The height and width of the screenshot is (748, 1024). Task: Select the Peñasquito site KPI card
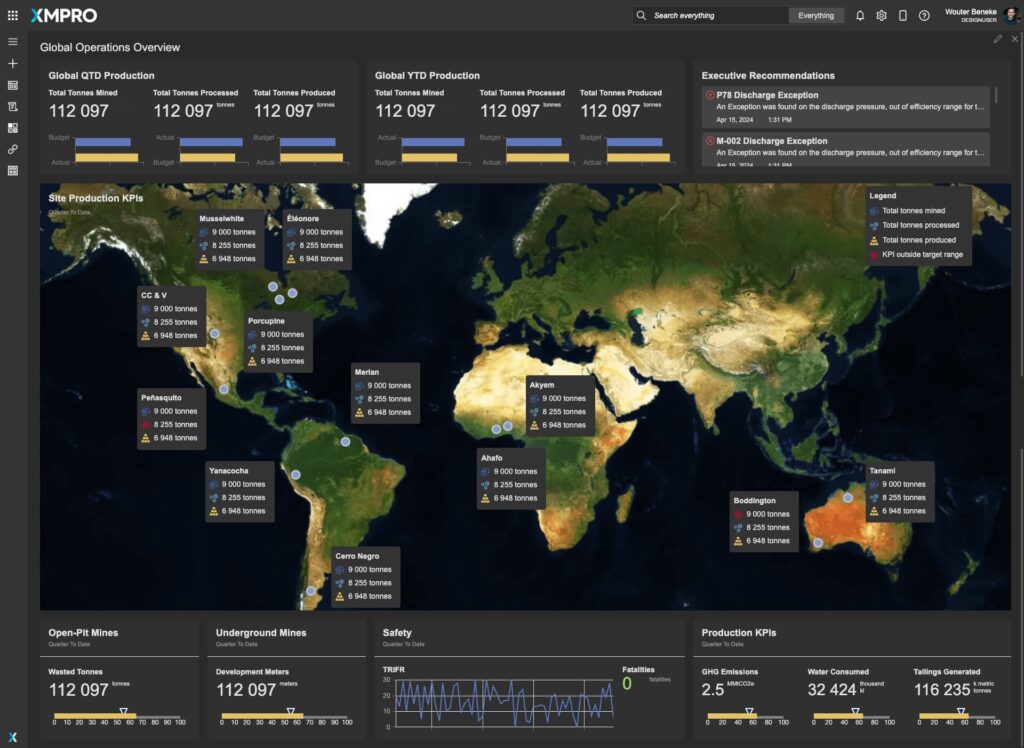pyautogui.click(x=171, y=418)
